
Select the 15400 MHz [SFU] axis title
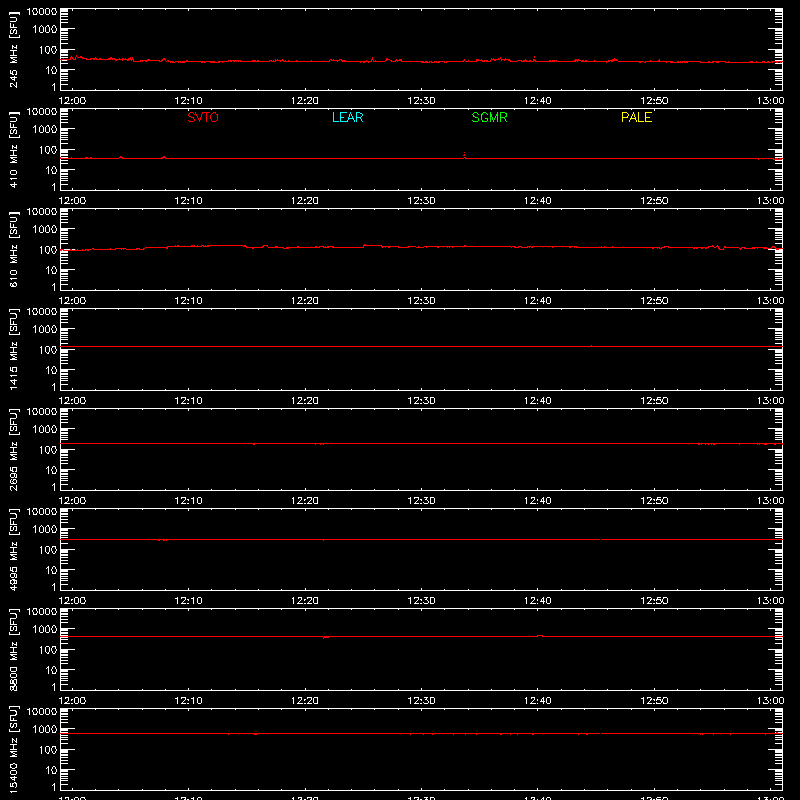click(13, 749)
